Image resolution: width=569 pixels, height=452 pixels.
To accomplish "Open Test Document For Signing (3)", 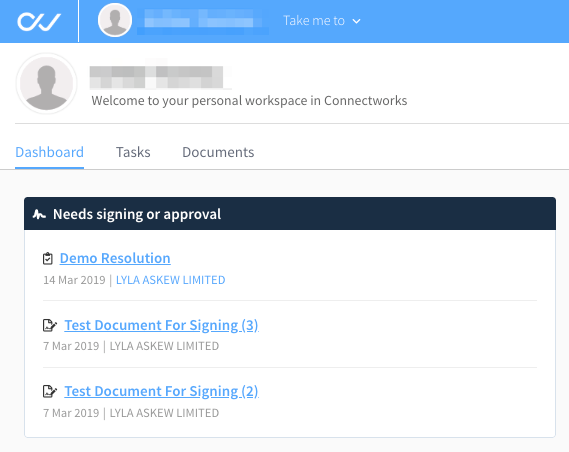I will (x=161, y=325).
